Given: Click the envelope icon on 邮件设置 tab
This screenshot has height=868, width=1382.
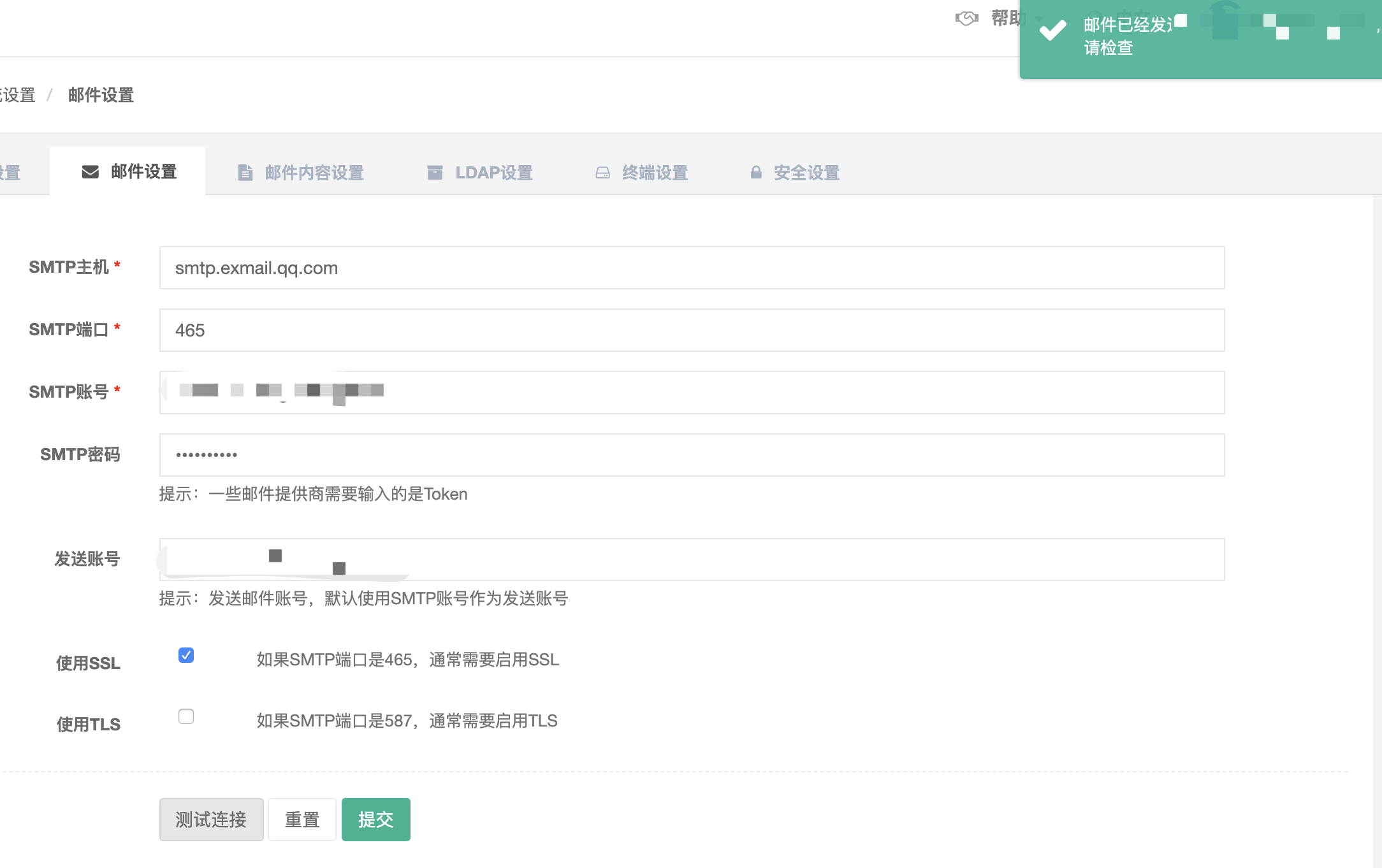Looking at the screenshot, I should pos(91,172).
